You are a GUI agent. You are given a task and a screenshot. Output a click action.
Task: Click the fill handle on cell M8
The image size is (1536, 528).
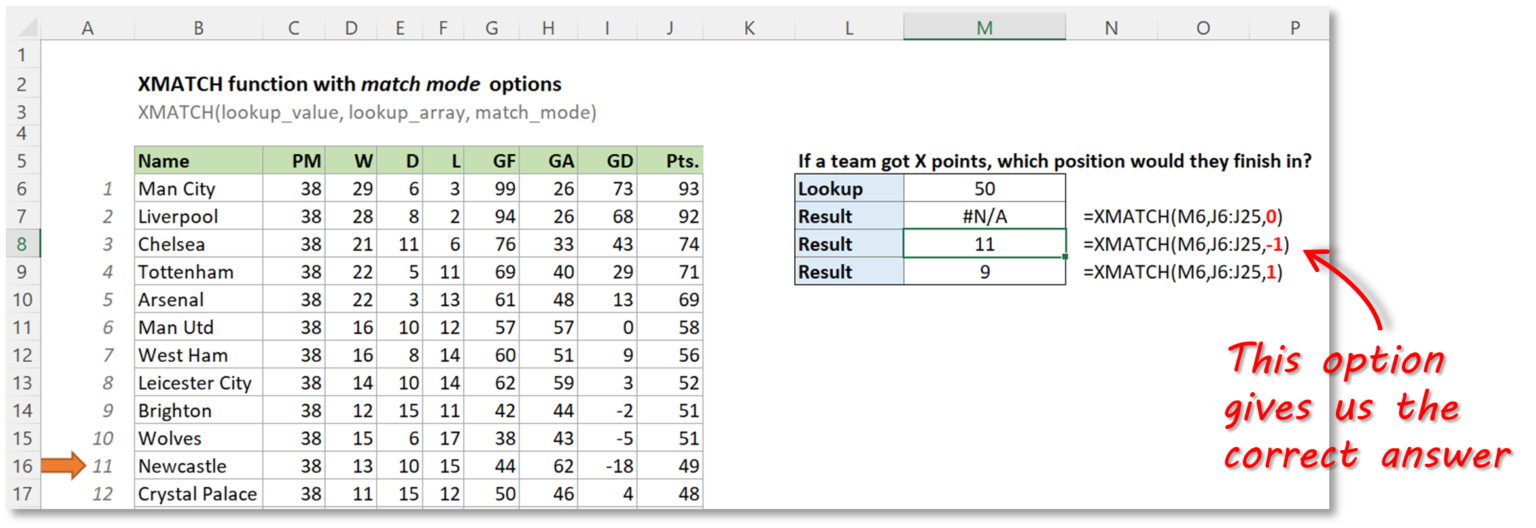pyautogui.click(x=1066, y=258)
